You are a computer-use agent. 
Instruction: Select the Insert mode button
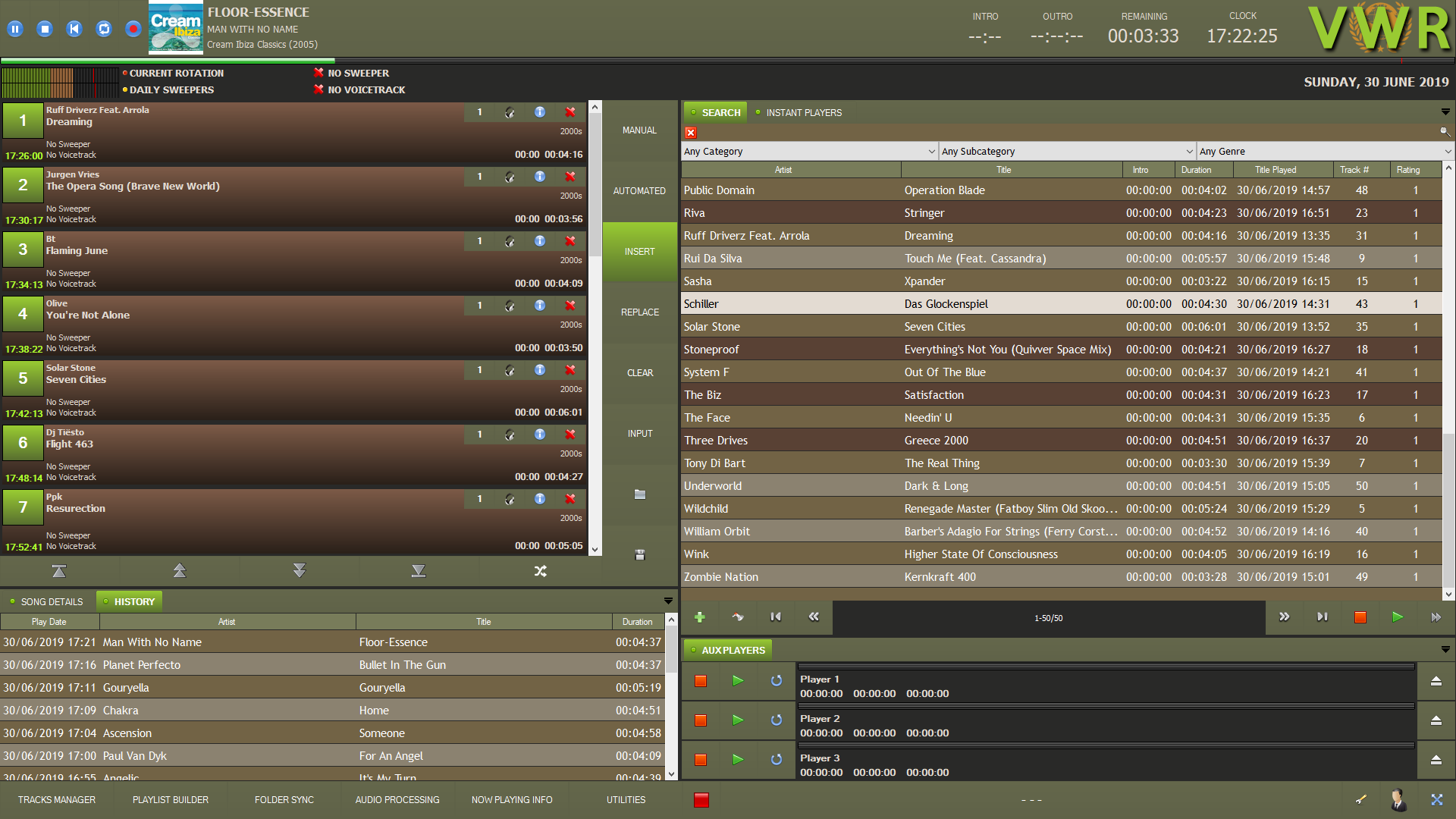[640, 252]
